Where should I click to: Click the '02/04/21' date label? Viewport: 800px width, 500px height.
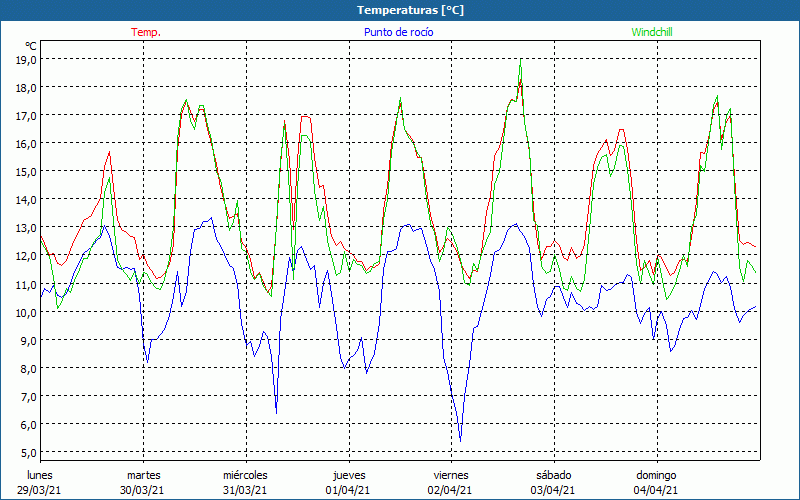451,490
